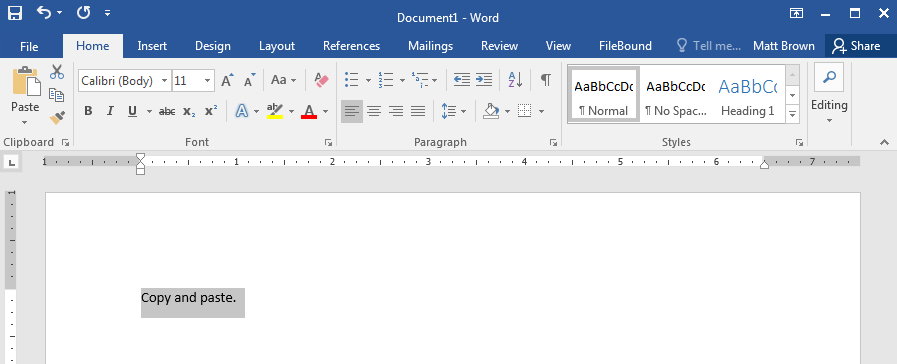The image size is (897, 364).
Task: Open underline style dropdown arrow
Action: pos(149,111)
